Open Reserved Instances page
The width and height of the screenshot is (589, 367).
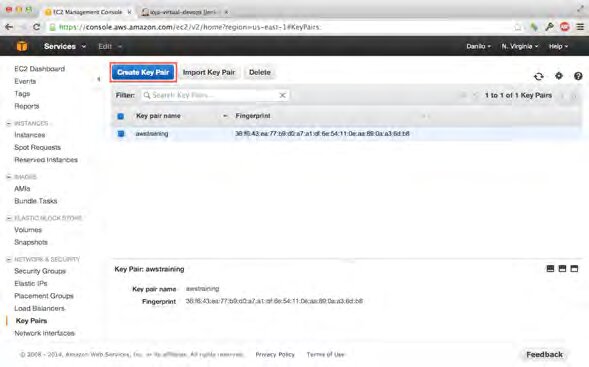46,160
